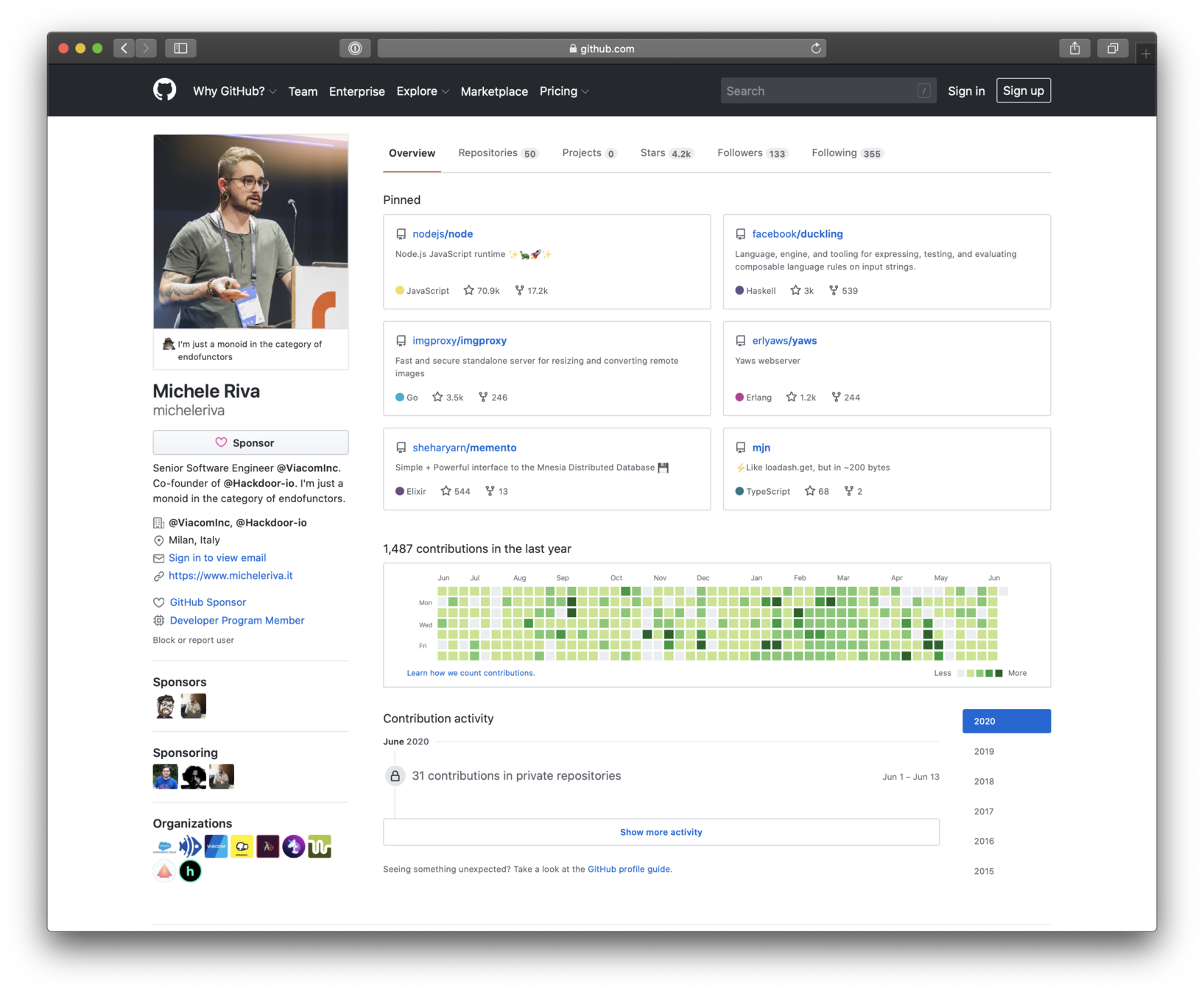The image size is (1204, 994).
Task: Open the lambda organization avatar
Action: (x=267, y=847)
